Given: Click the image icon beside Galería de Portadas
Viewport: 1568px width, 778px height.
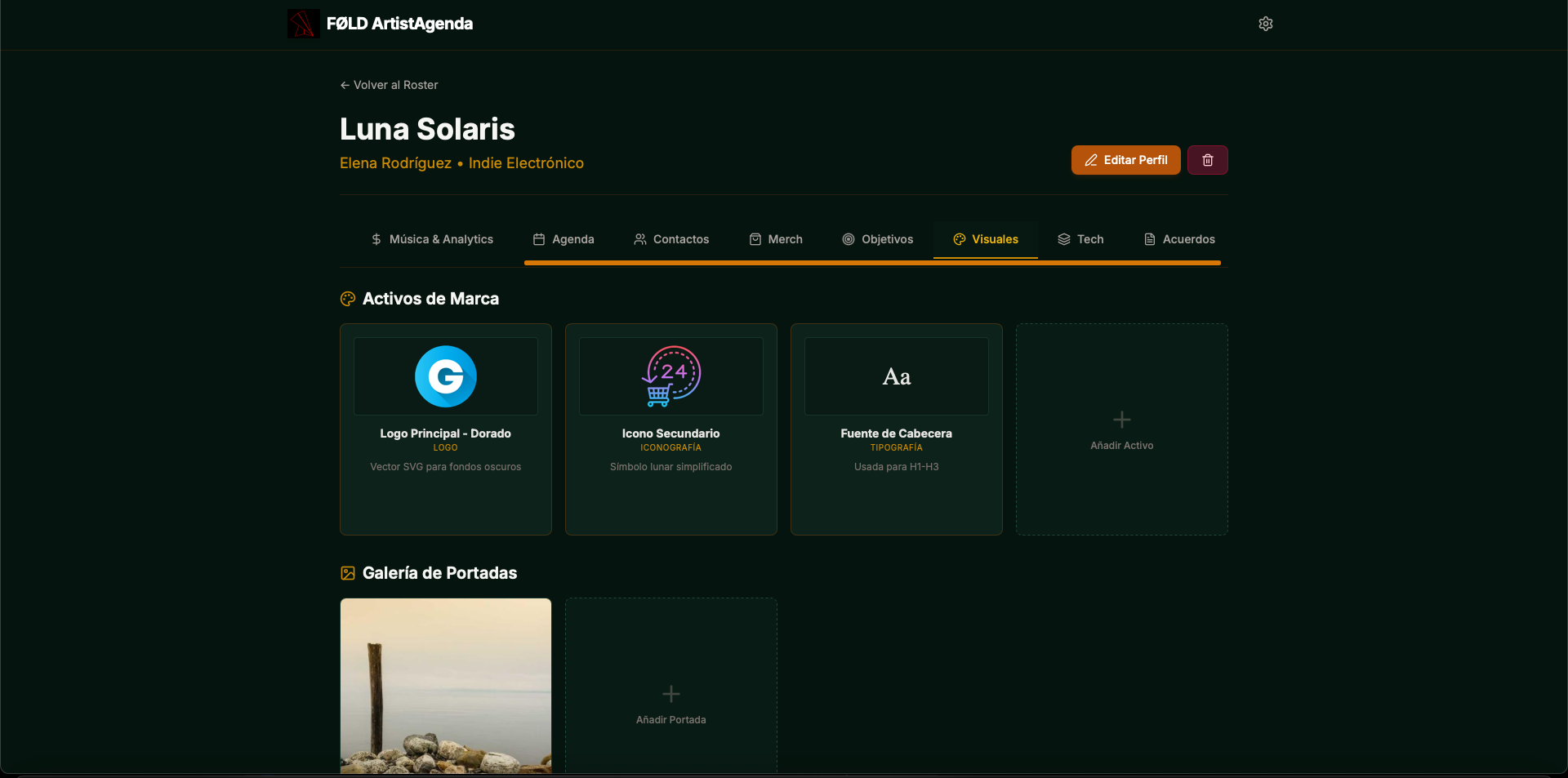Looking at the screenshot, I should coord(348,573).
